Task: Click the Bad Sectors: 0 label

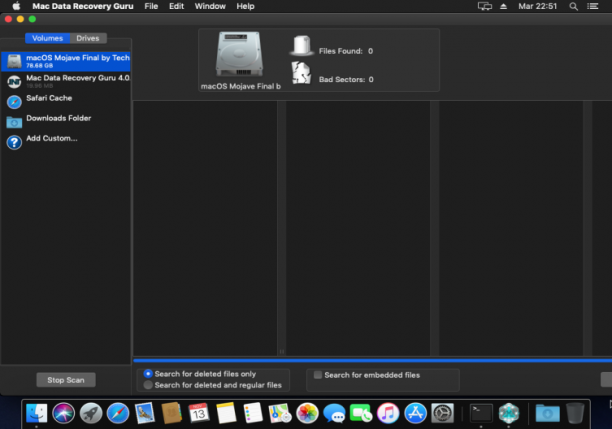Action: pos(346,80)
